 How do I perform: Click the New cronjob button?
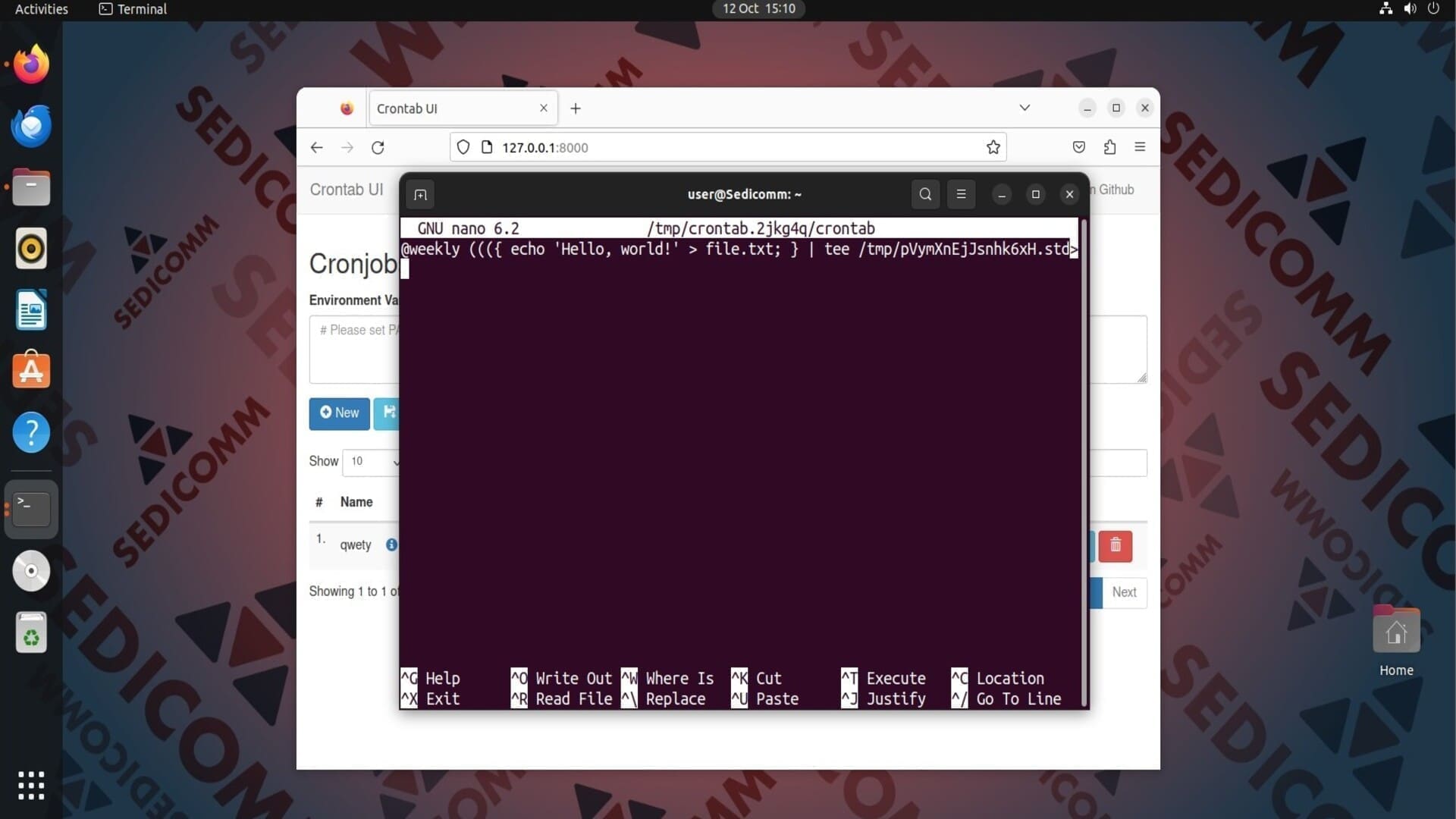click(x=339, y=413)
